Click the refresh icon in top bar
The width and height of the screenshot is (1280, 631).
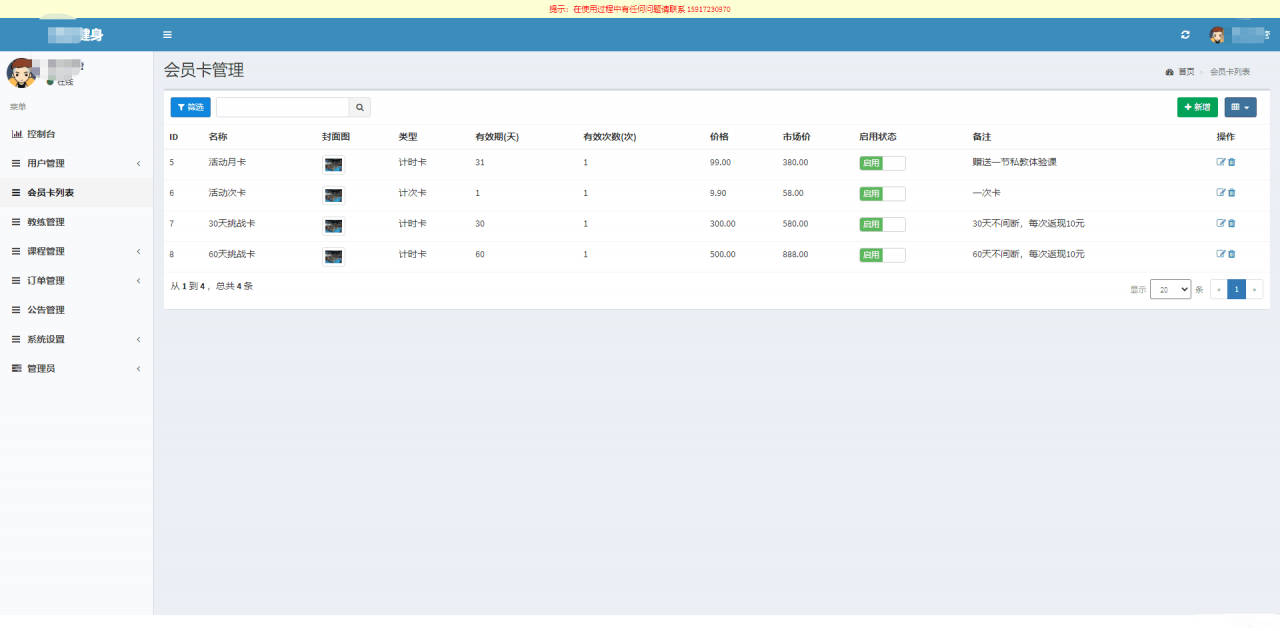pos(1185,35)
